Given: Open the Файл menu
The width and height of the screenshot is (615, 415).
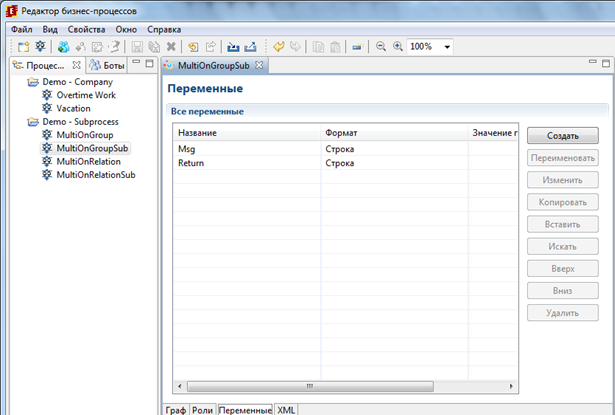Looking at the screenshot, I should point(22,29).
